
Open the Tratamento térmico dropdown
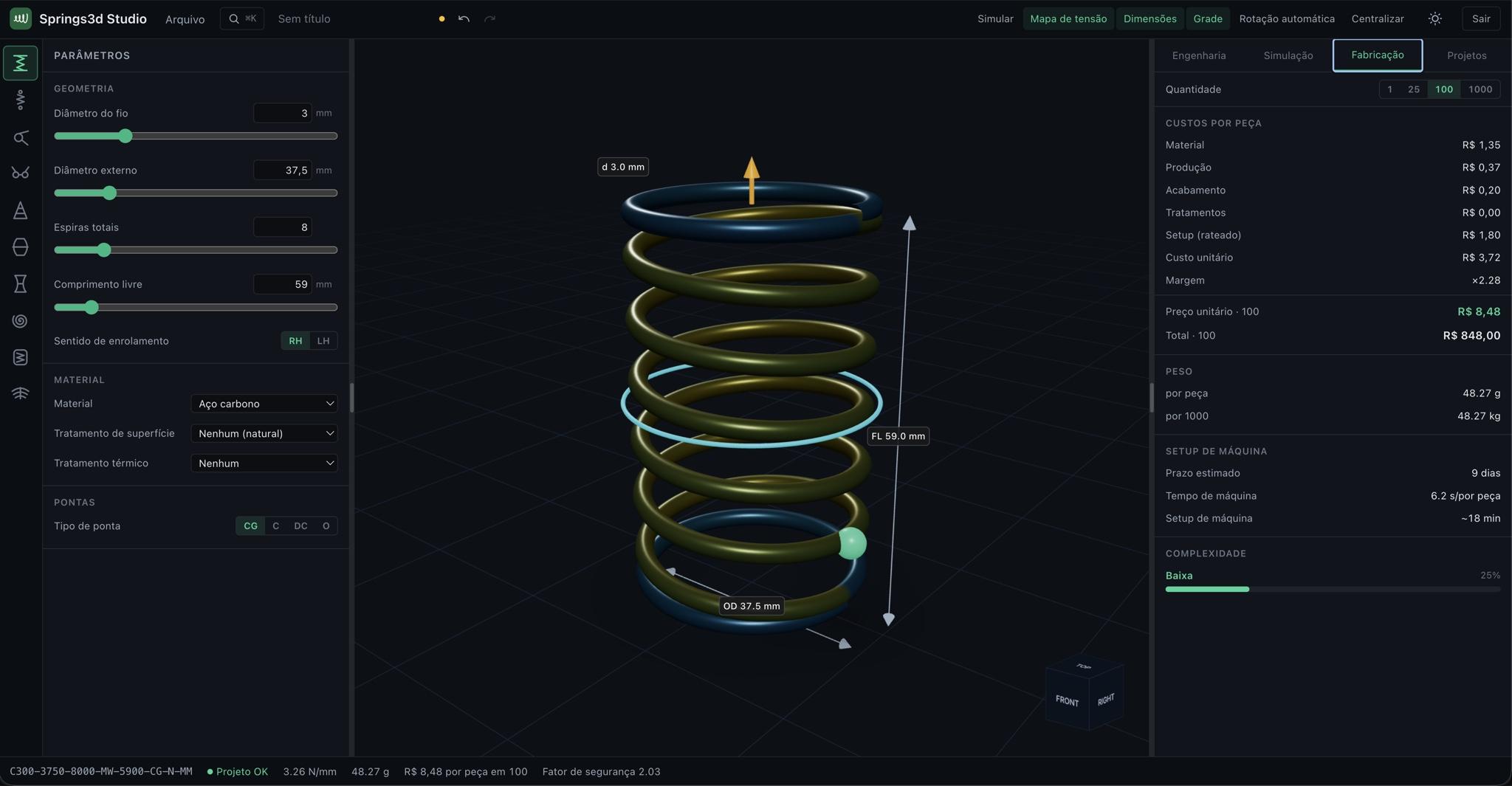point(264,463)
